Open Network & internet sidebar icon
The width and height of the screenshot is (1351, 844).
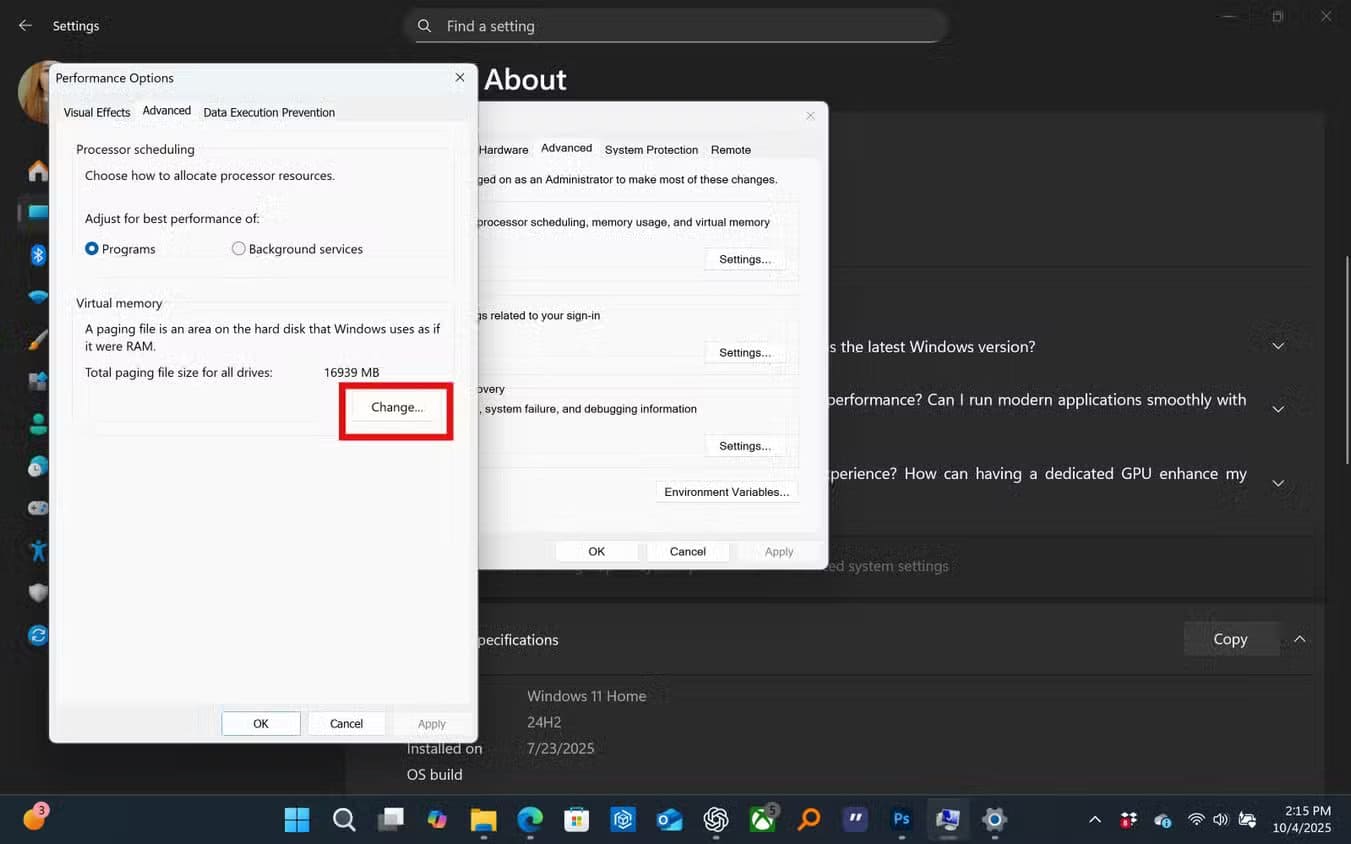38,297
